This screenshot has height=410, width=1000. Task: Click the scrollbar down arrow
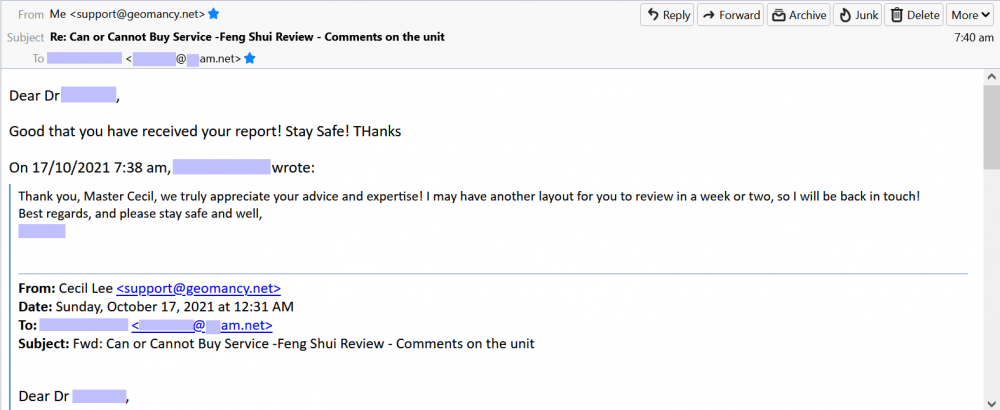pyautogui.click(x=991, y=402)
